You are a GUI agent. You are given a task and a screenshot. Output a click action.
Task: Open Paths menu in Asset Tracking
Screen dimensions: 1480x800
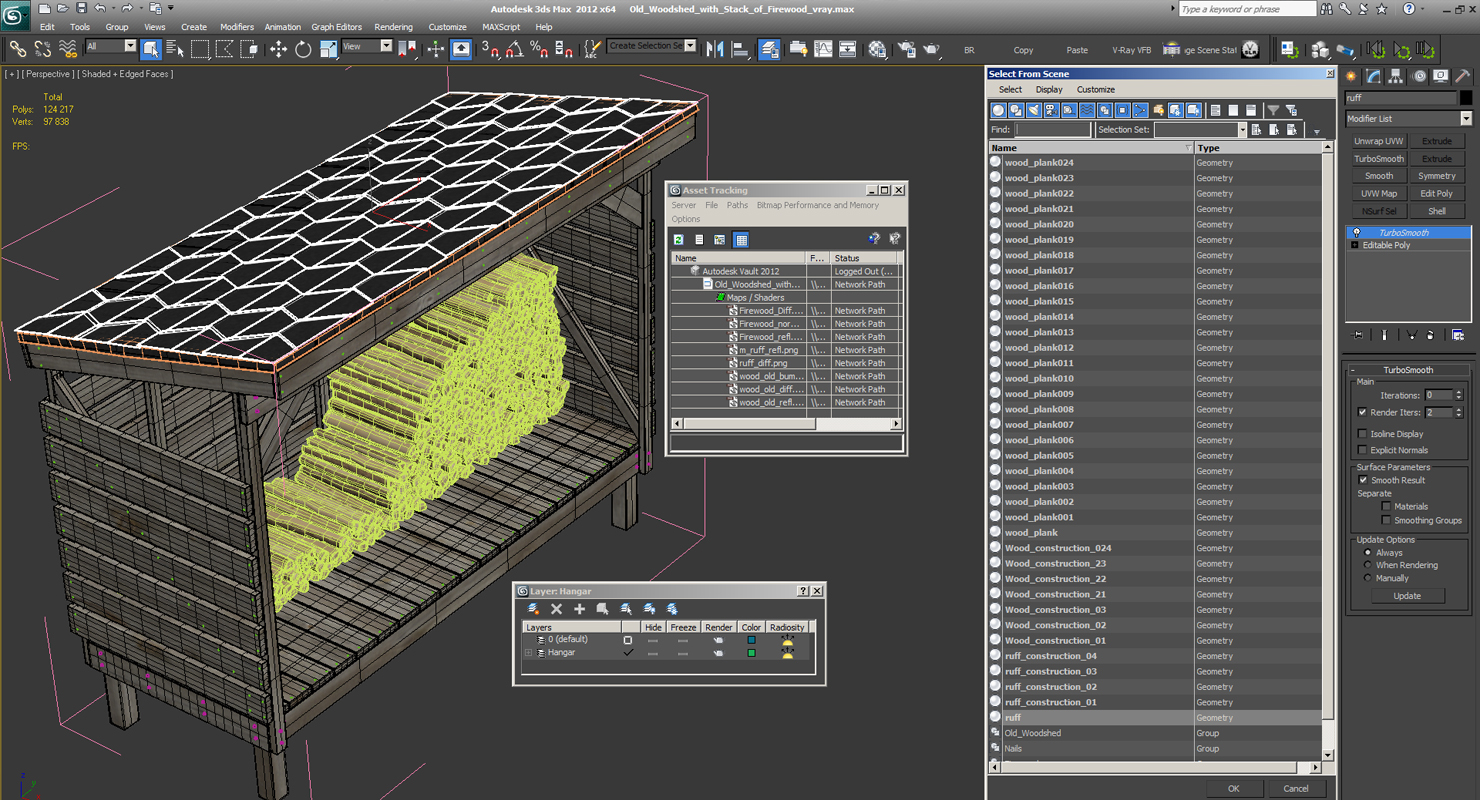[737, 205]
